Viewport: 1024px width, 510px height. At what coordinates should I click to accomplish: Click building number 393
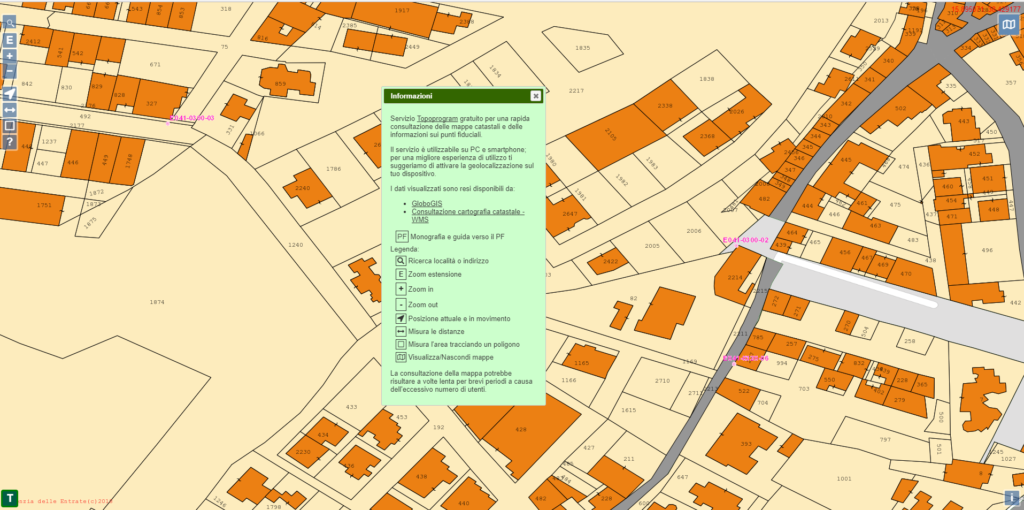point(746,444)
